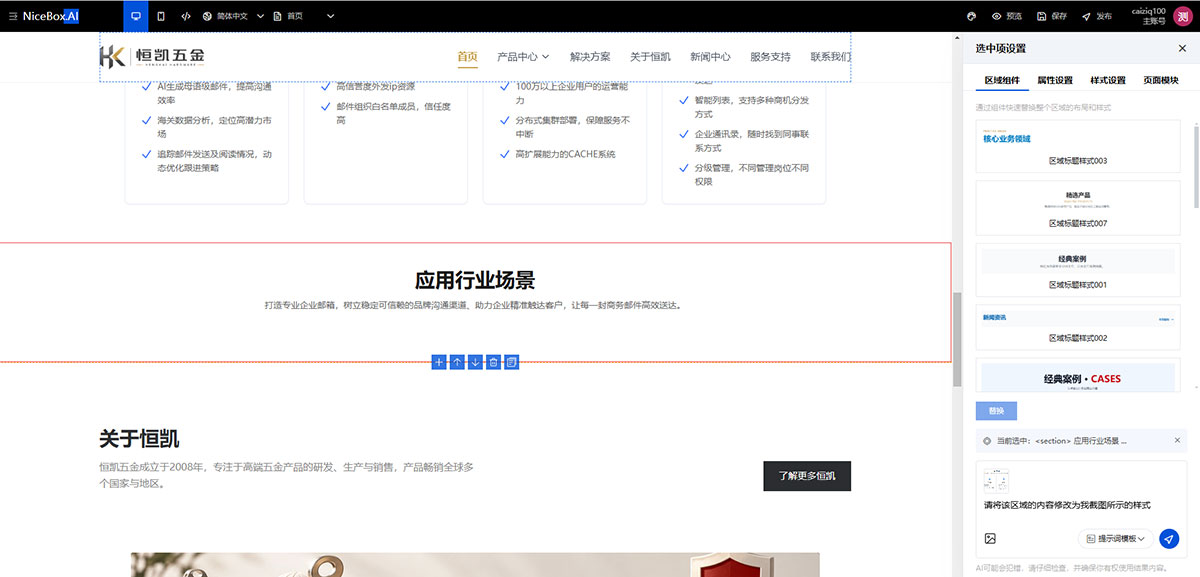Viewport: 1200px width, 577px height.
Task: Switch to the 属性设置 tab
Action: [x=1055, y=80]
